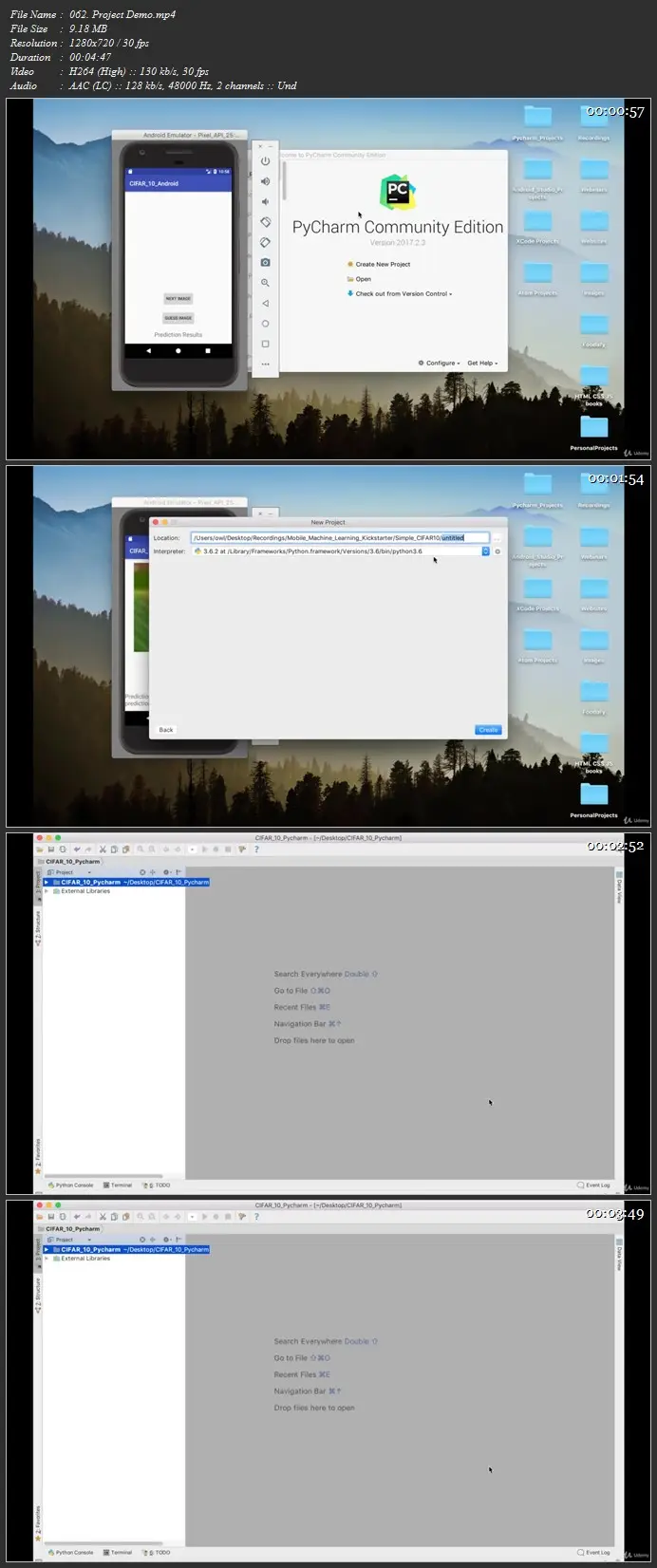The width and height of the screenshot is (657, 1568).
Task: Take emulator screenshot via camera icon, 00:00:57 frame
Action: [x=265, y=262]
